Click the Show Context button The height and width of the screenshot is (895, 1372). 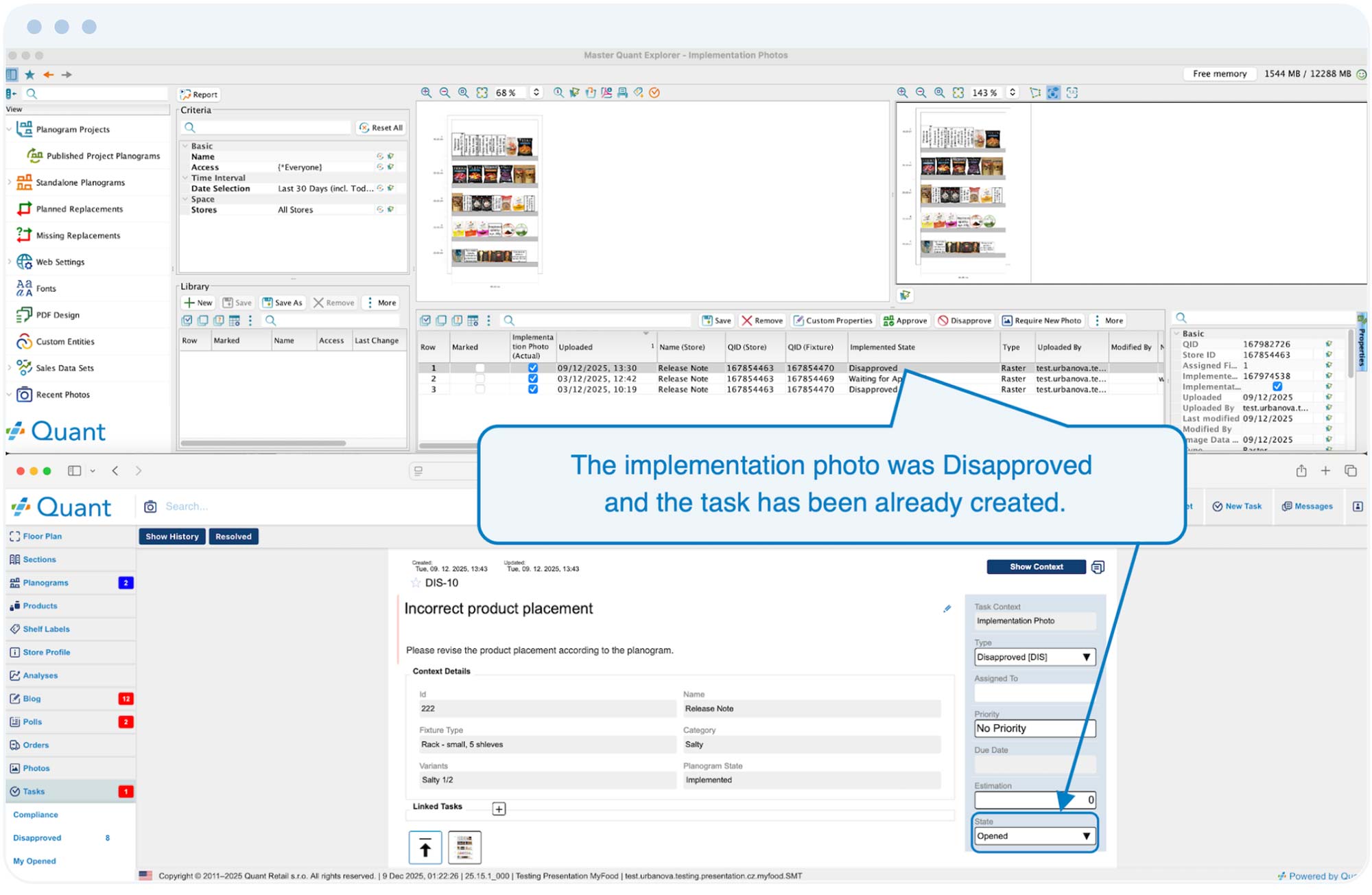click(1036, 567)
